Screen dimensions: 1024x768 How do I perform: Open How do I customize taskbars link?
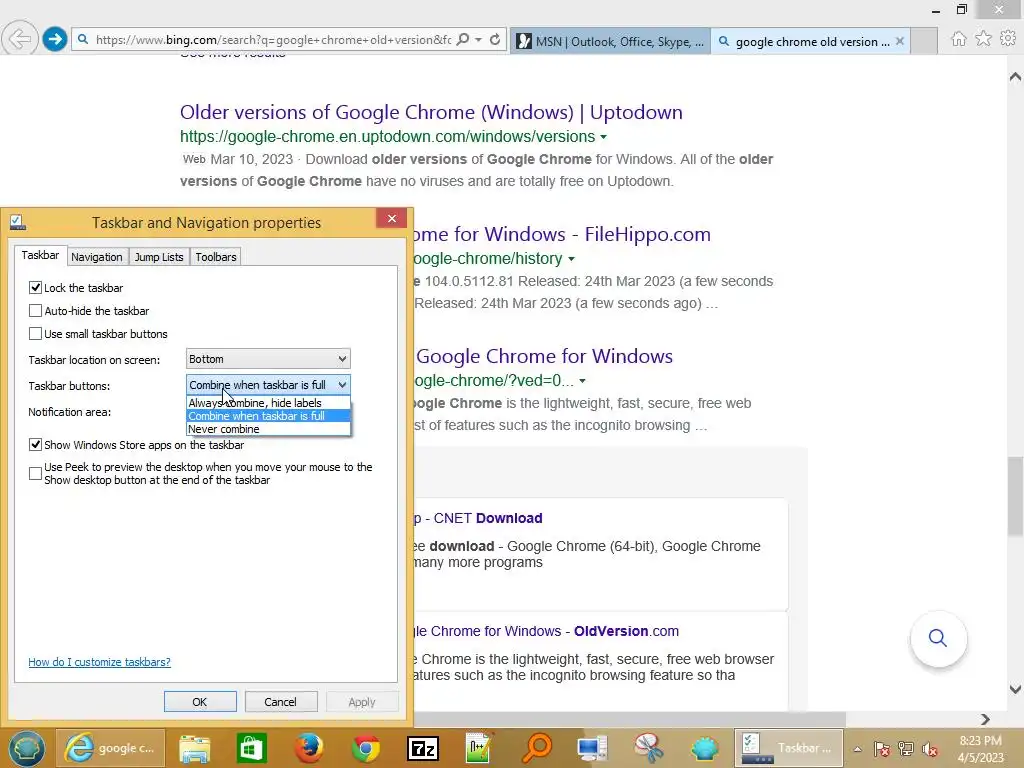(99, 662)
